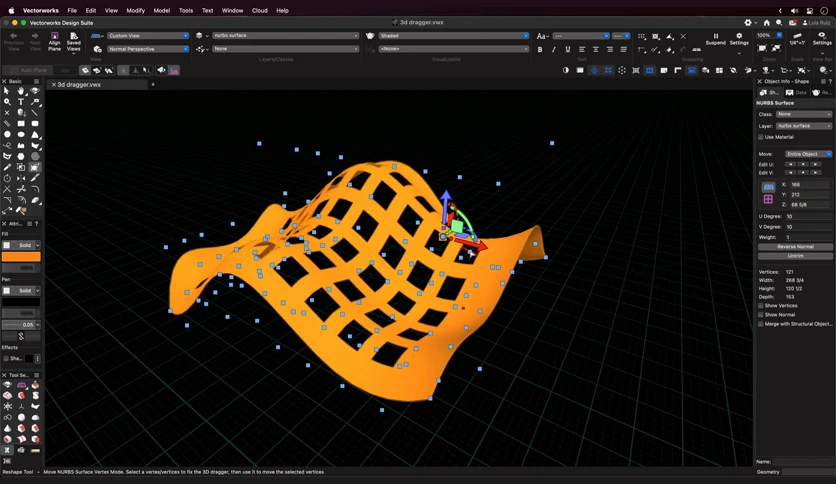This screenshot has width=836, height=484.
Task: Open the Fill style Solid dropdown
Action: click(21, 245)
